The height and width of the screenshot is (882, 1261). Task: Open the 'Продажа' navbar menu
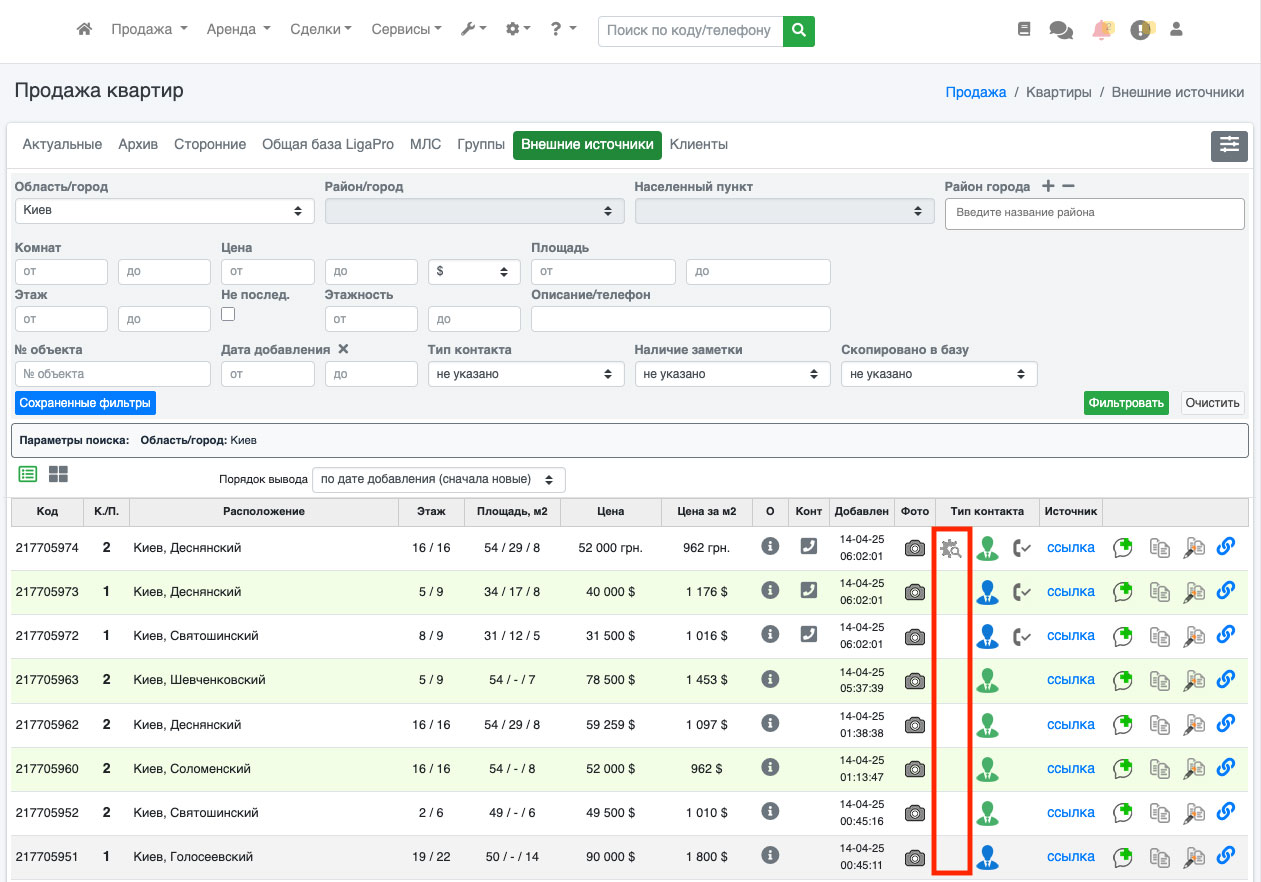coord(149,30)
